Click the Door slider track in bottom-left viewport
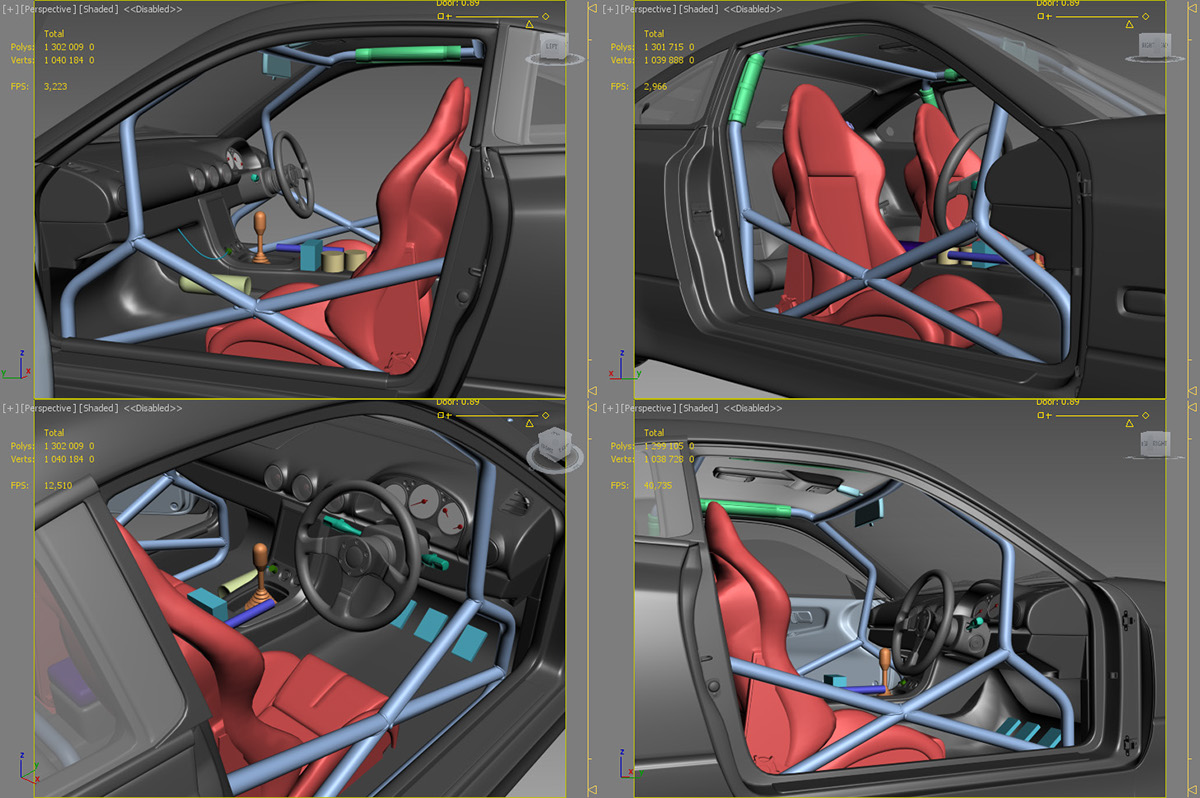The height and width of the screenshot is (798, 1200). tap(495, 415)
